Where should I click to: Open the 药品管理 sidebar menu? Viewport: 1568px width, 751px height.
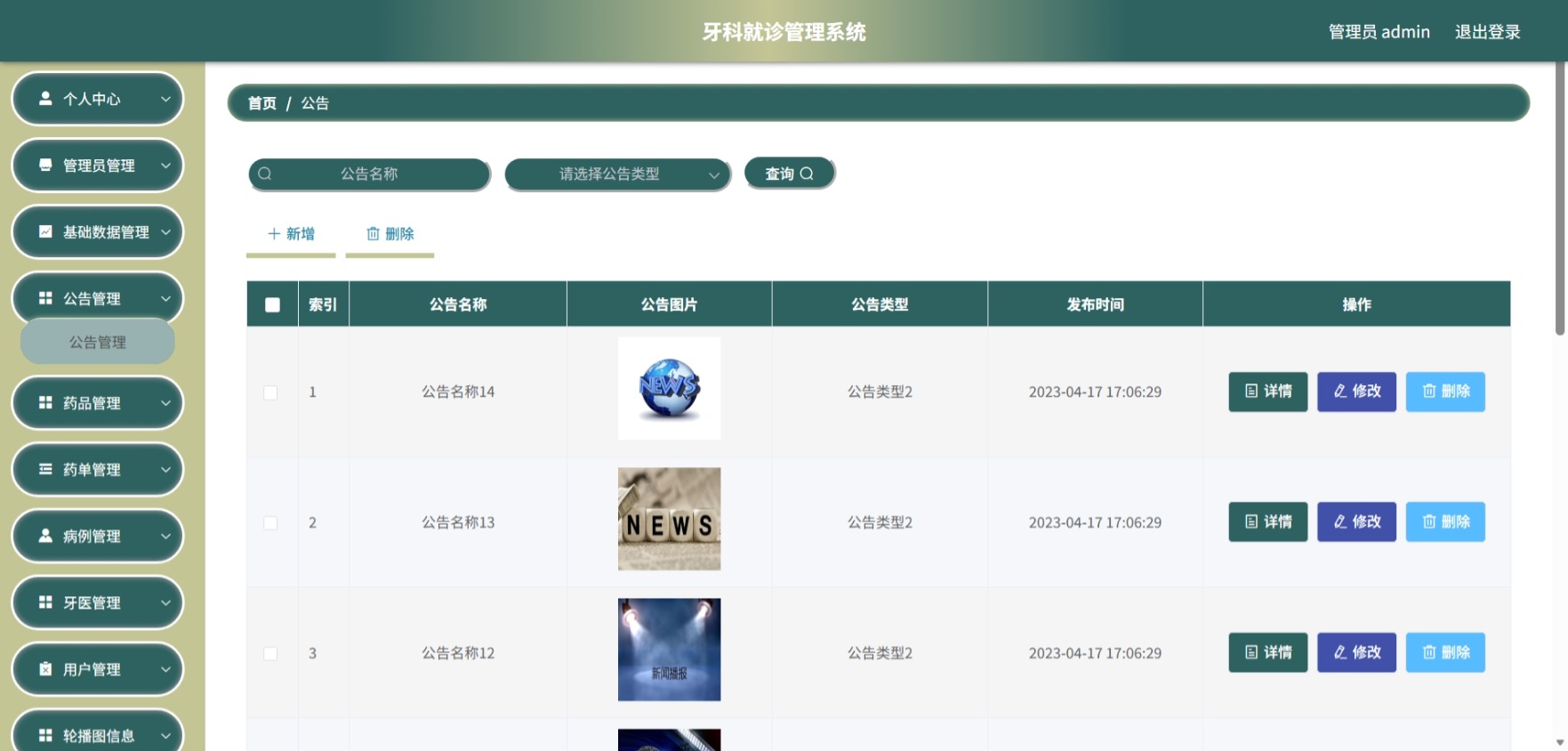coord(97,403)
